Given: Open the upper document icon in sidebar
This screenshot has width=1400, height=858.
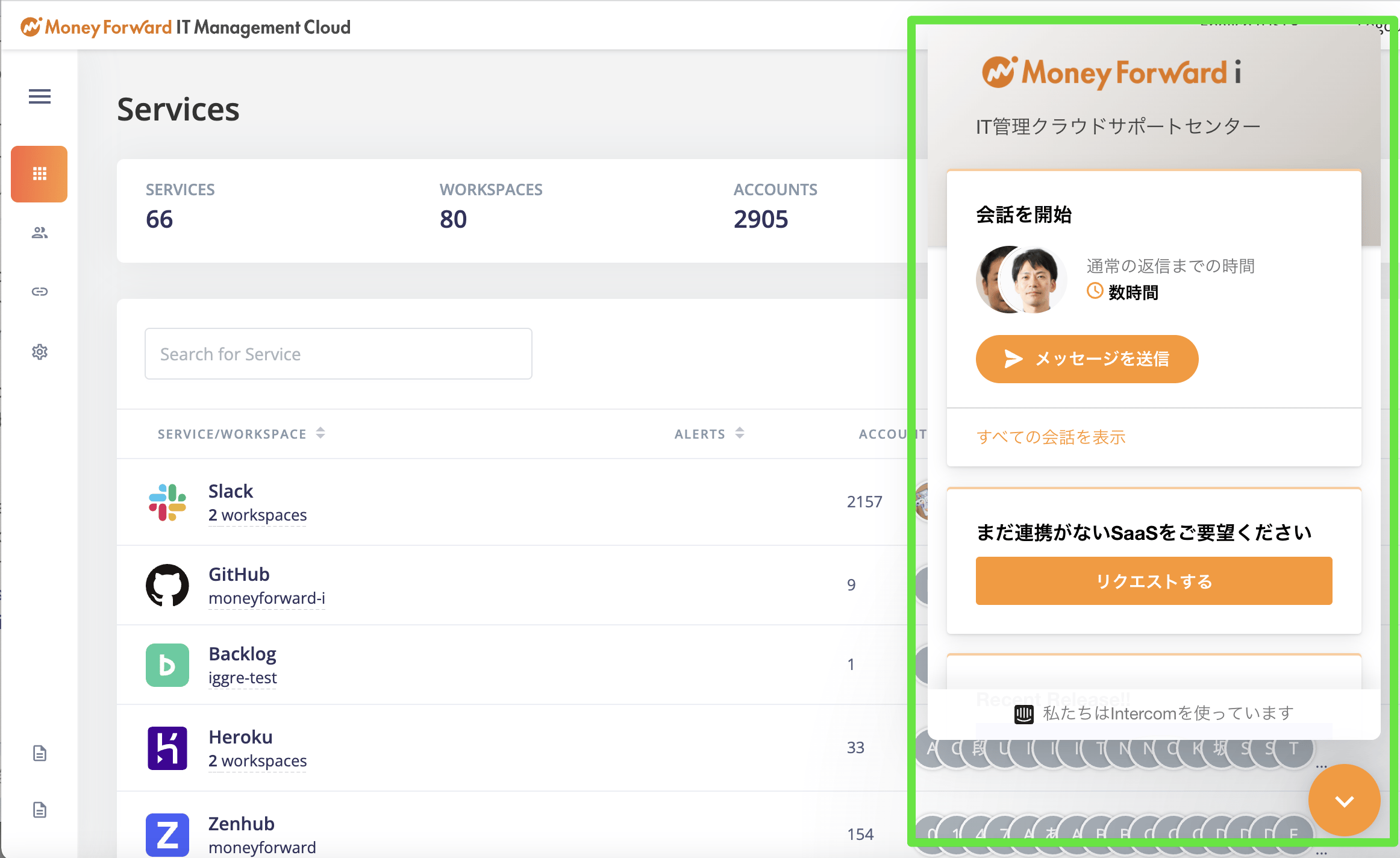Looking at the screenshot, I should 40,753.
